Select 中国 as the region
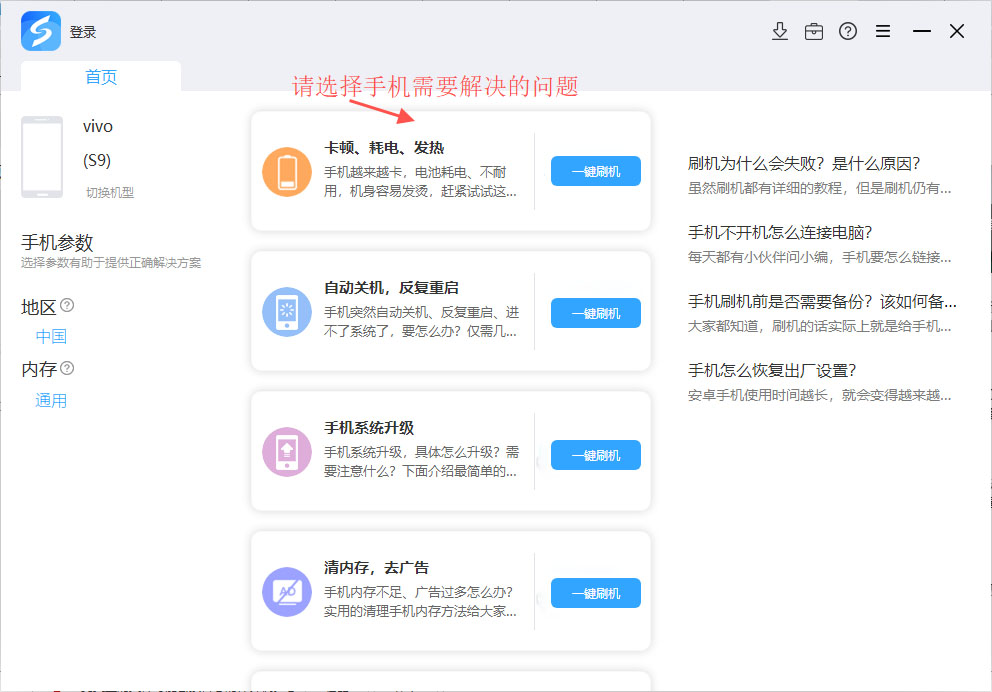Viewport: 992px width, 692px height. point(50,337)
